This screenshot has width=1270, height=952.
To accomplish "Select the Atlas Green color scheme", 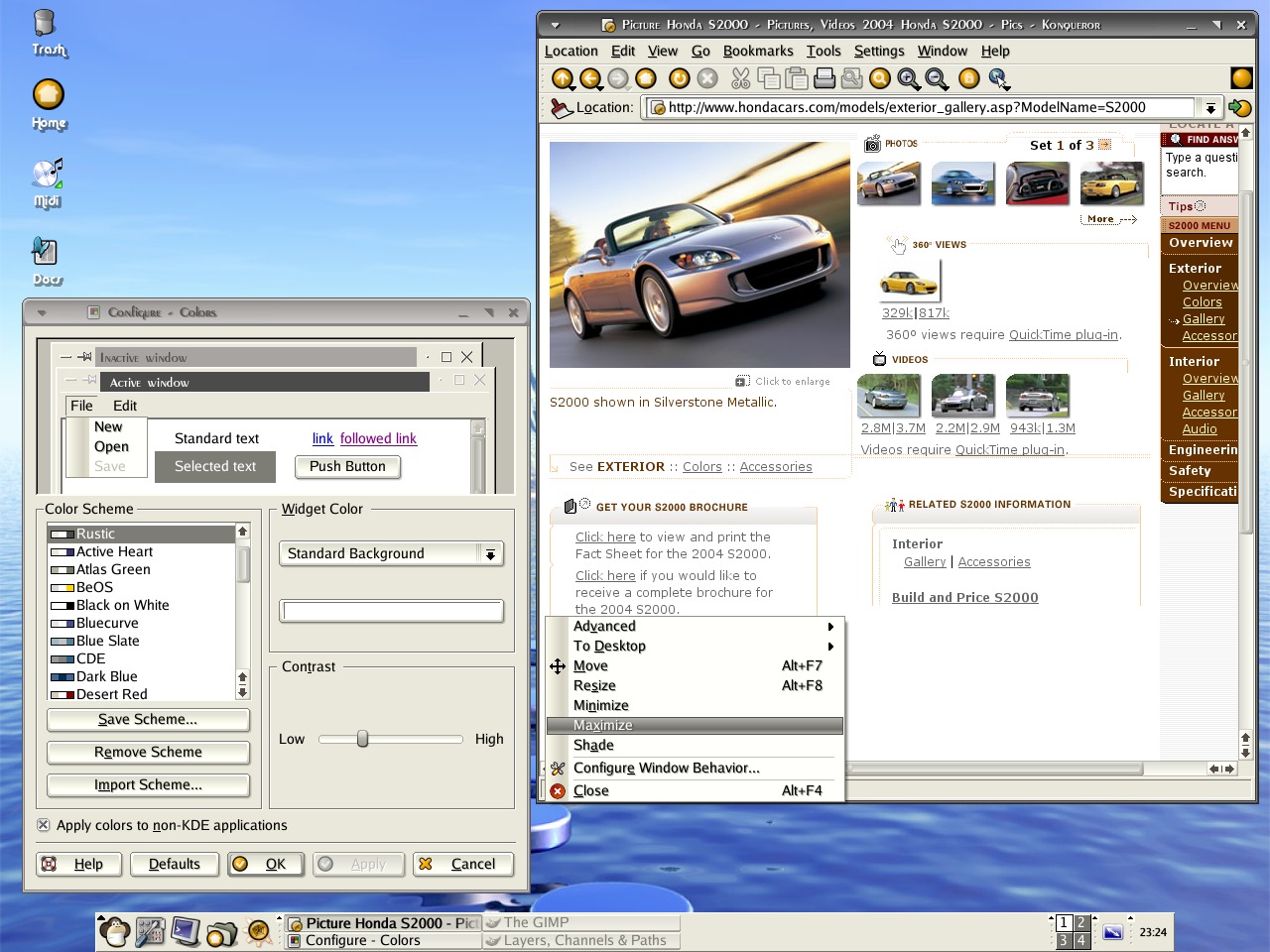I will [x=142, y=569].
